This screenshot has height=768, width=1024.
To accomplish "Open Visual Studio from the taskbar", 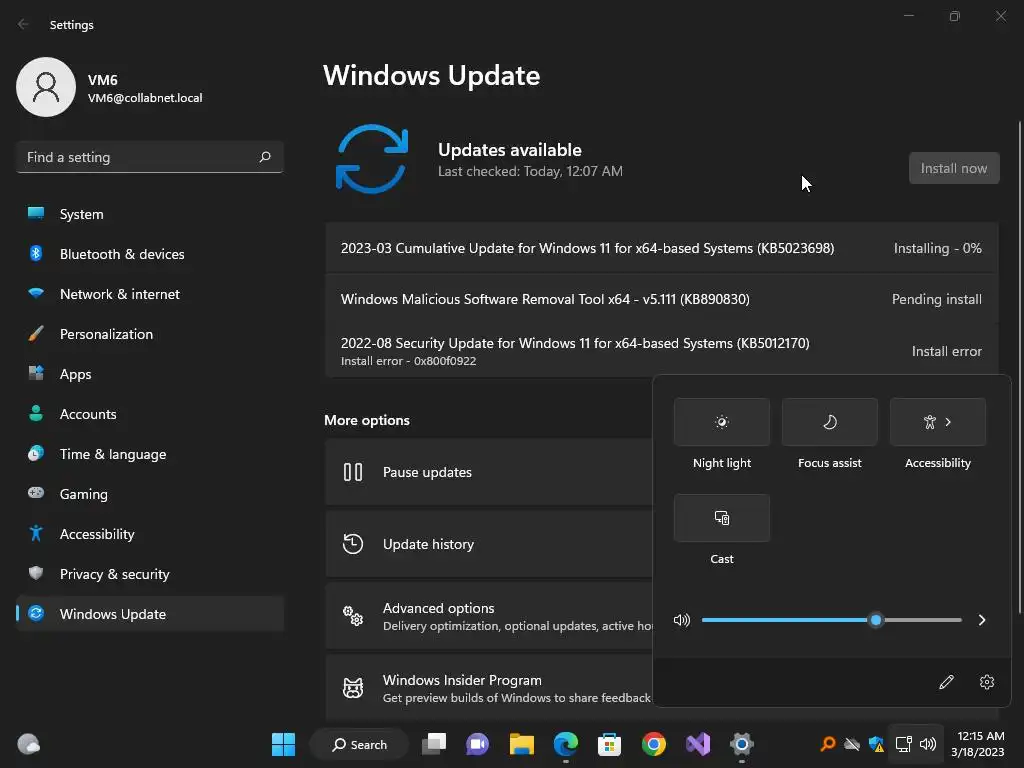I will tap(697, 744).
